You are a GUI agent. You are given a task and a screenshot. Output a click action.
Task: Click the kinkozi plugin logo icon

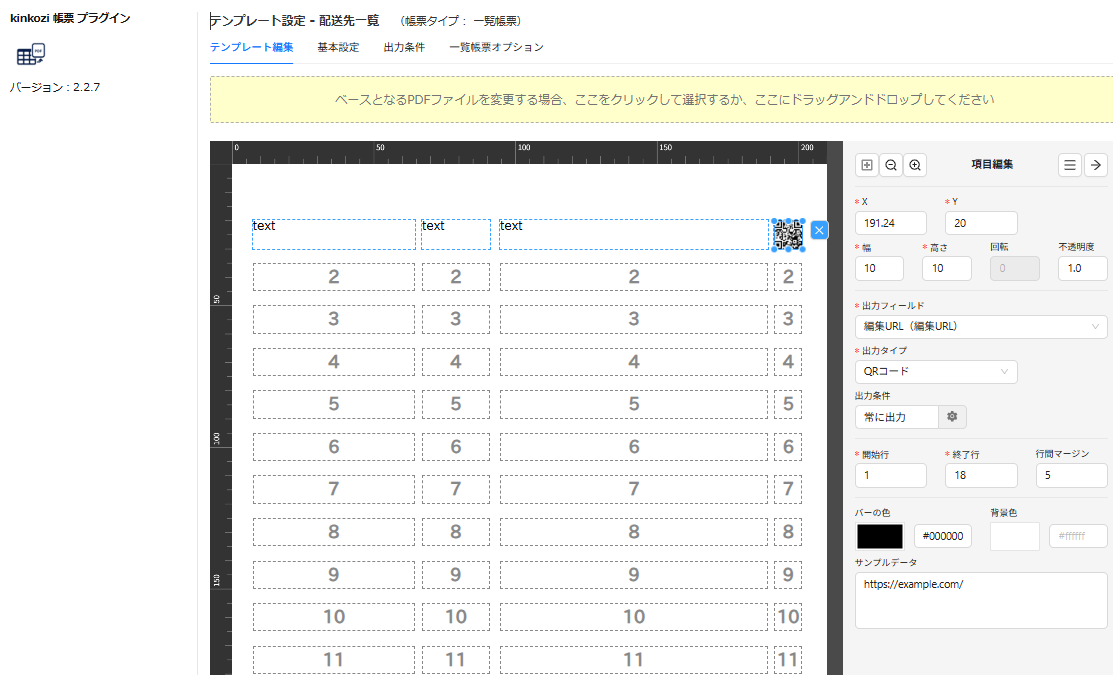coord(31,55)
